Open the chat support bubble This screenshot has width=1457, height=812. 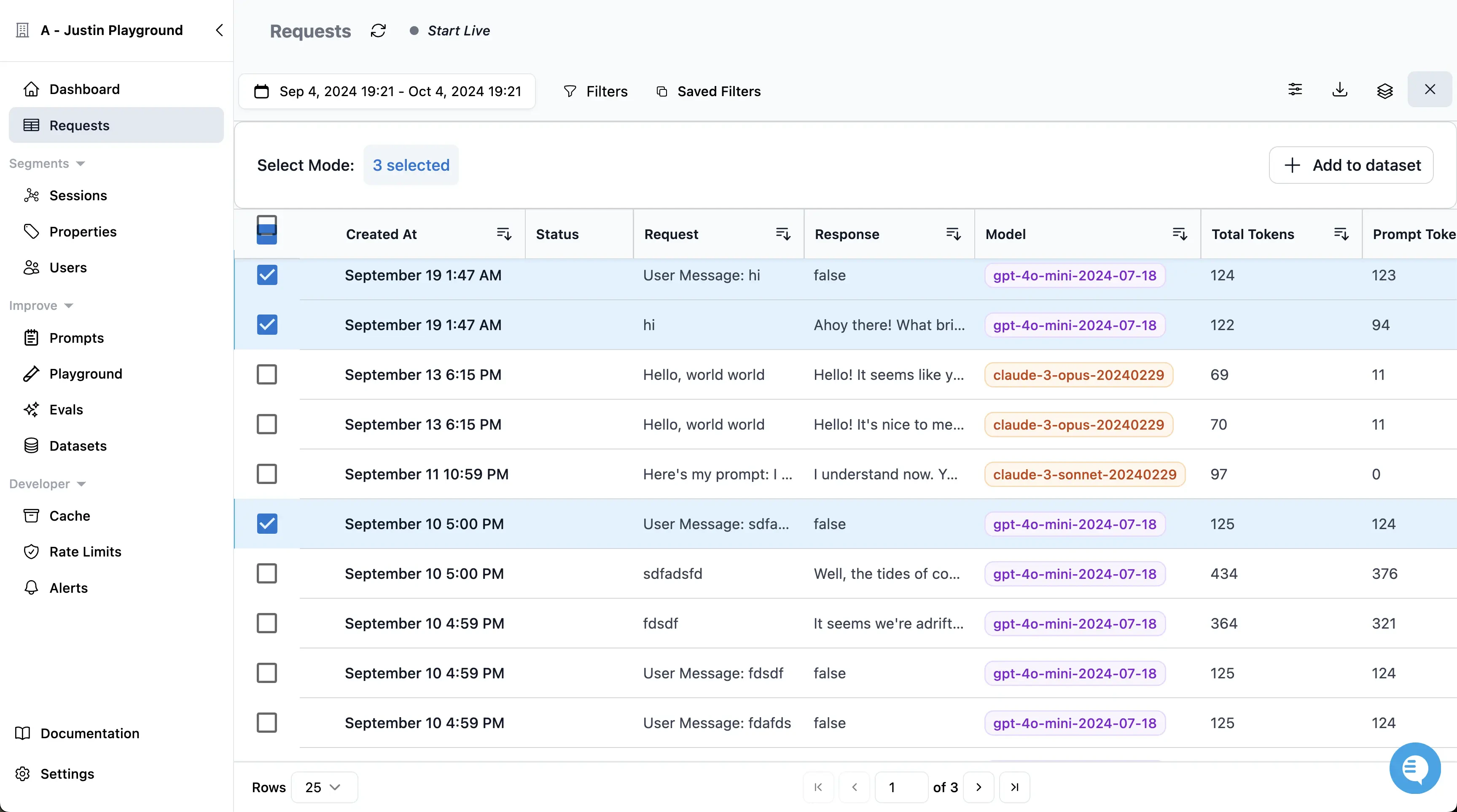click(1415, 768)
